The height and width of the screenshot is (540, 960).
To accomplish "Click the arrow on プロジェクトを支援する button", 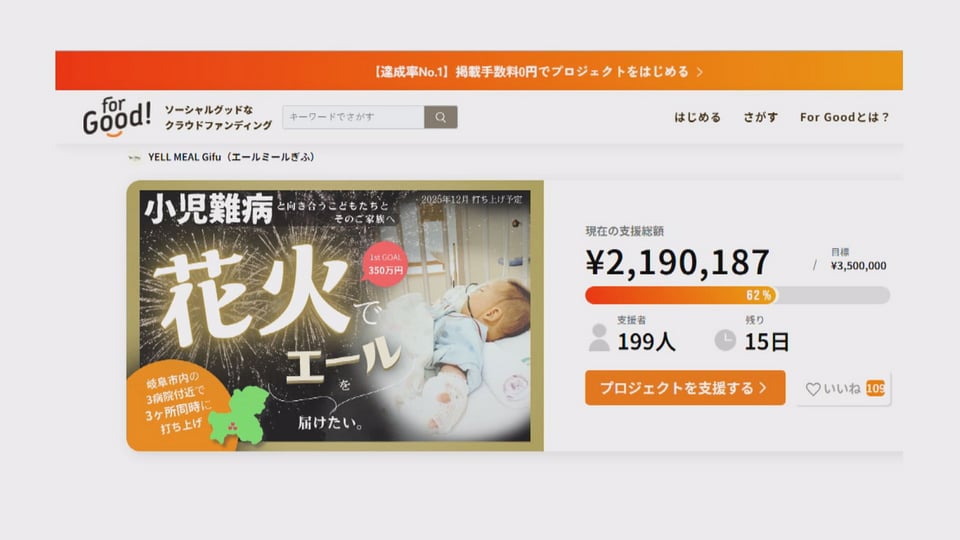I will pyautogui.click(x=763, y=388).
